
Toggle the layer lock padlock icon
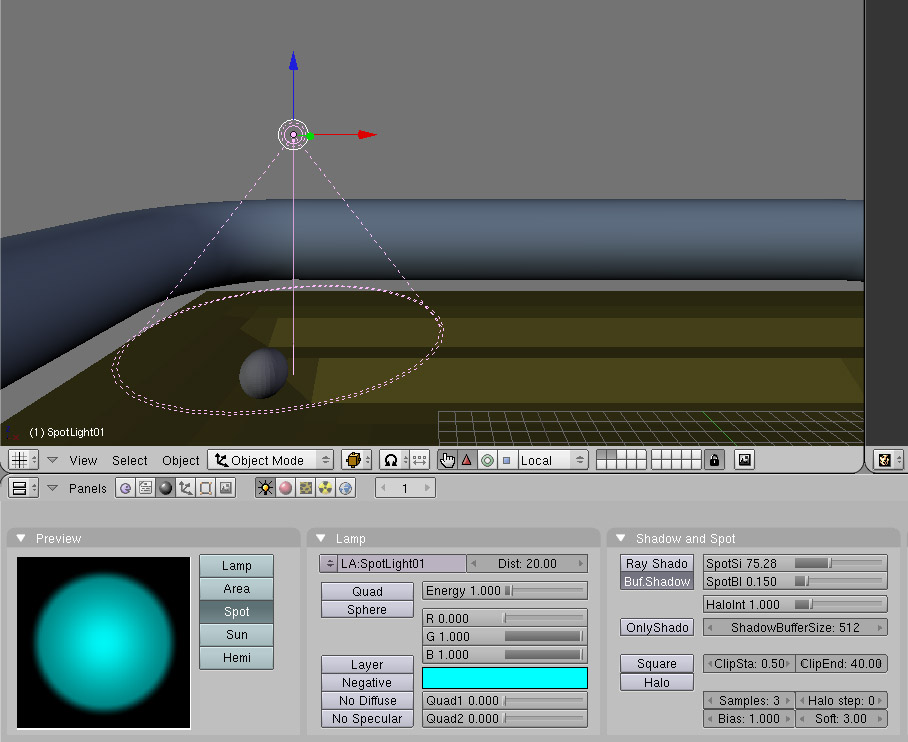715,460
